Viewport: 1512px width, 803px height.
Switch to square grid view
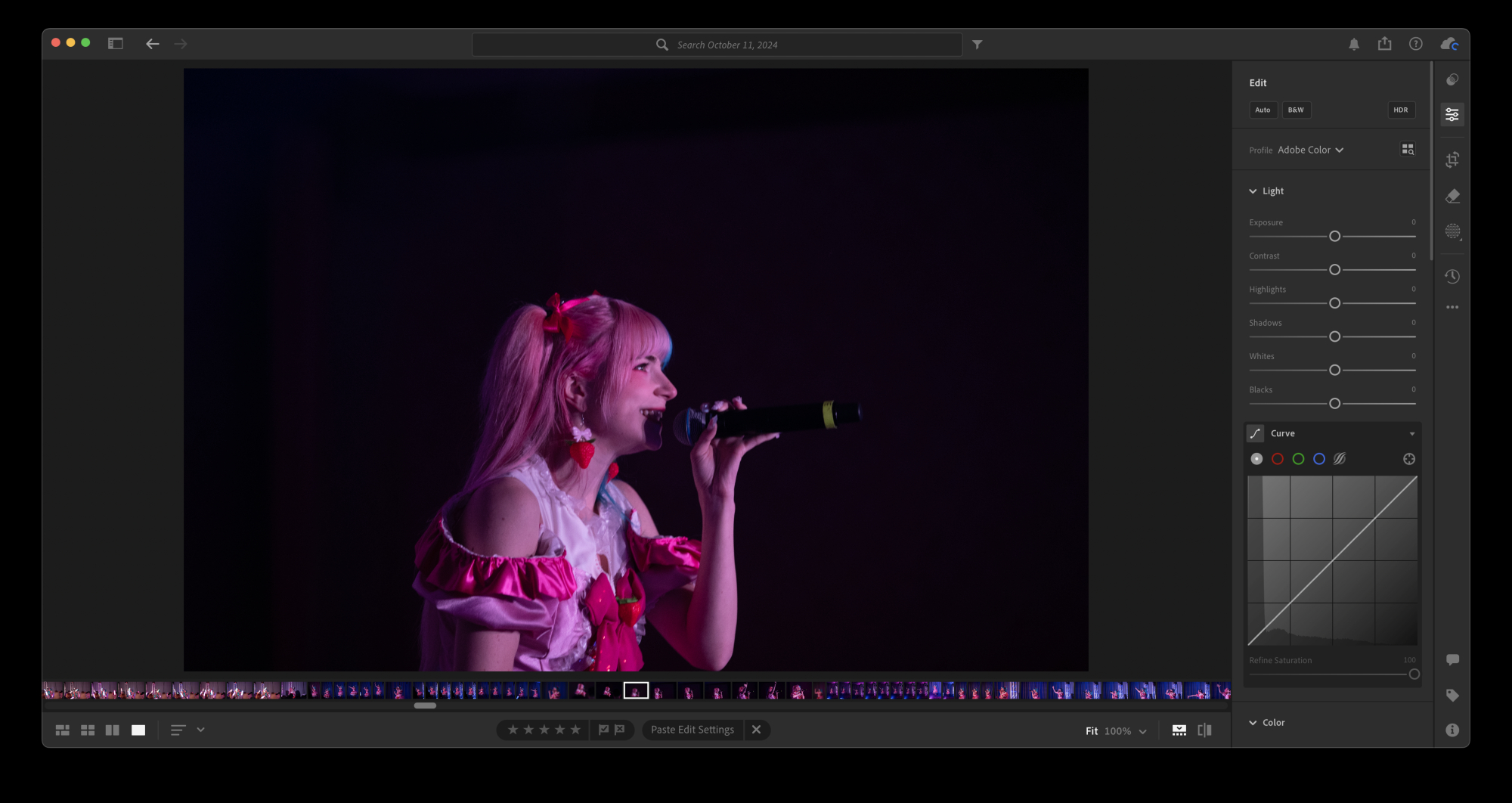88,730
